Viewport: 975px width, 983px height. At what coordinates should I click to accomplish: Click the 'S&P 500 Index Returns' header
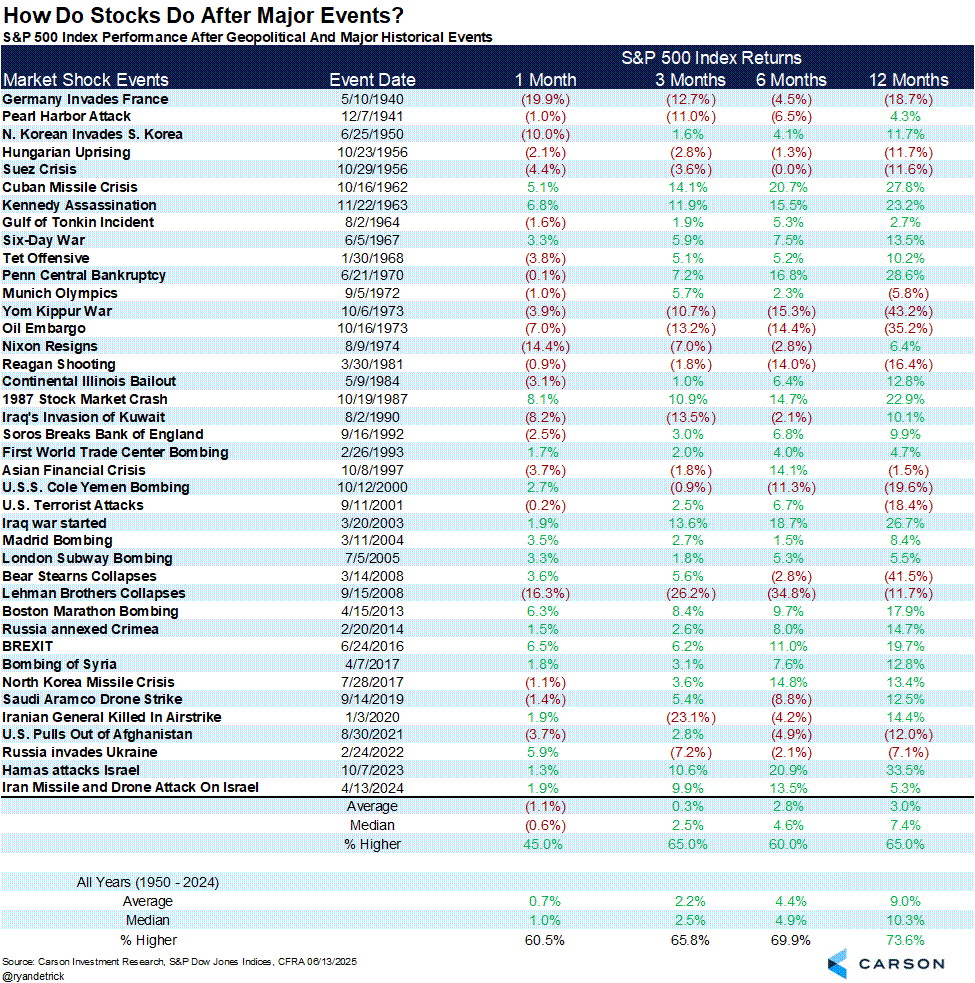click(x=712, y=58)
